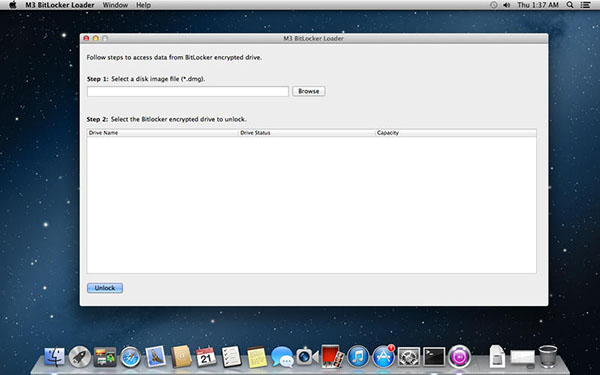Open Spotlight search magnifier
The image size is (600, 375).
pyautogui.click(x=570, y=5)
